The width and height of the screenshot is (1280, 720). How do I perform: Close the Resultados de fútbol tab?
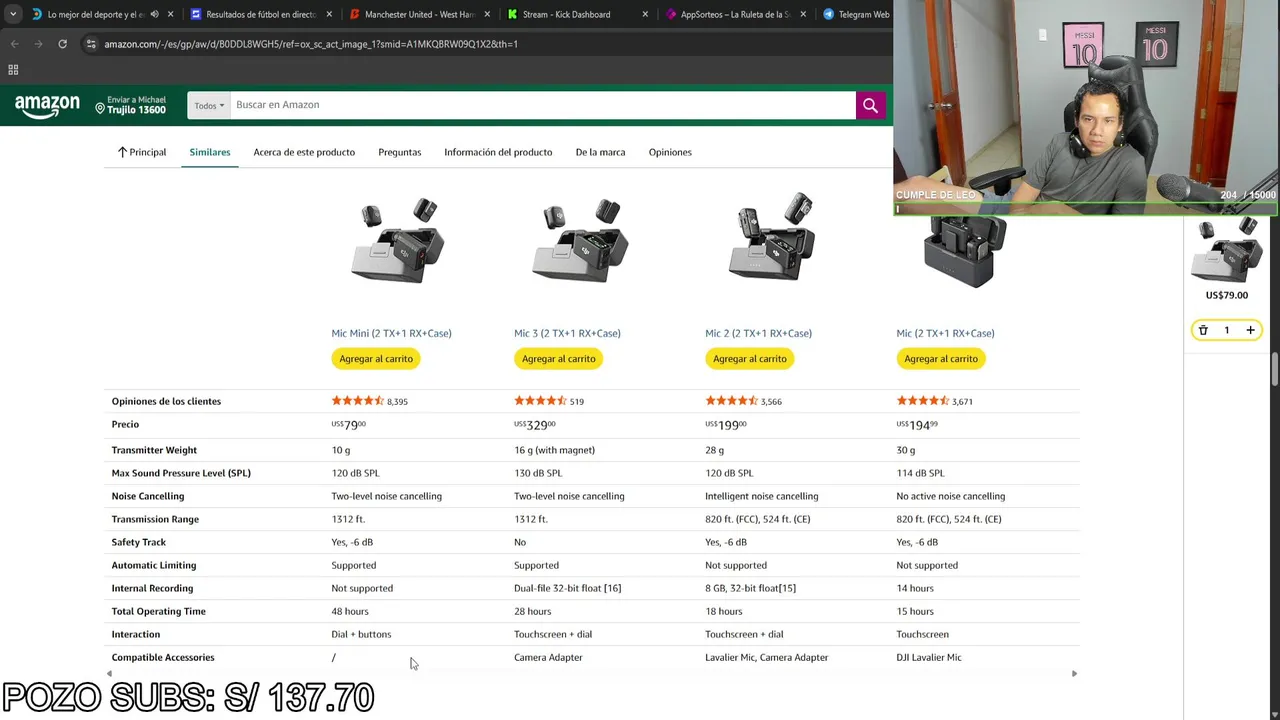point(329,14)
